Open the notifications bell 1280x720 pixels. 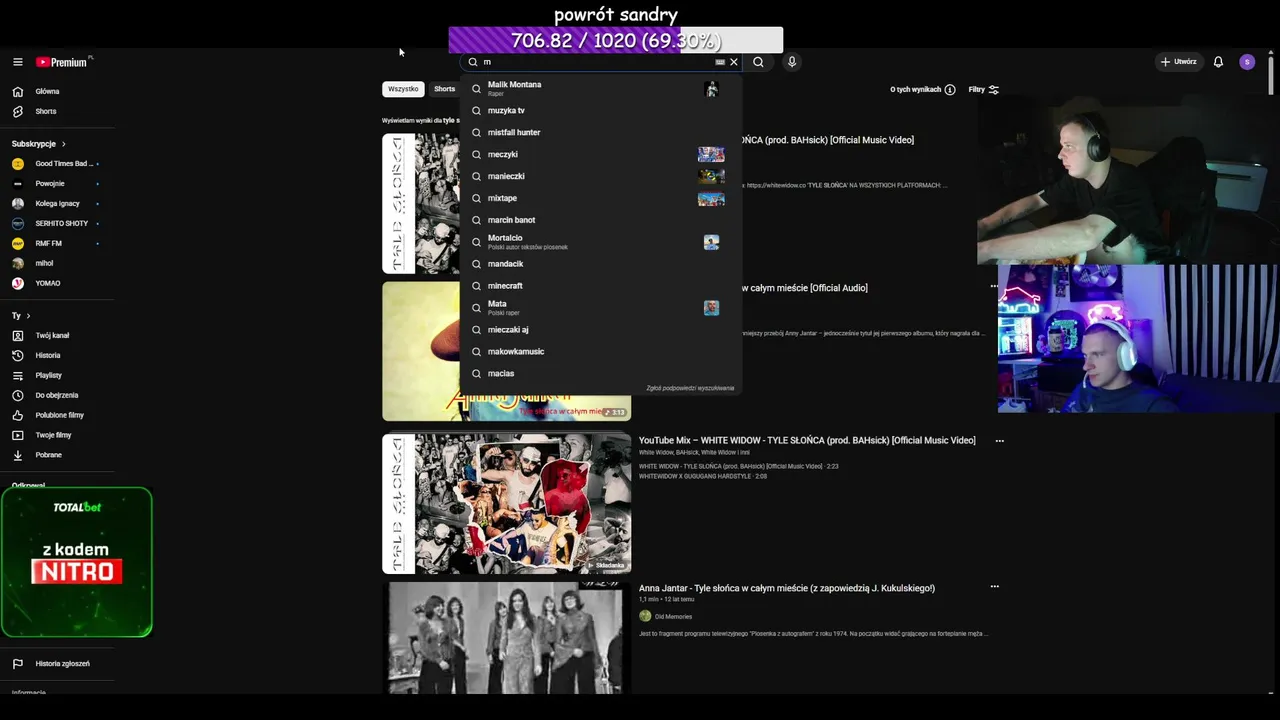click(x=1218, y=62)
